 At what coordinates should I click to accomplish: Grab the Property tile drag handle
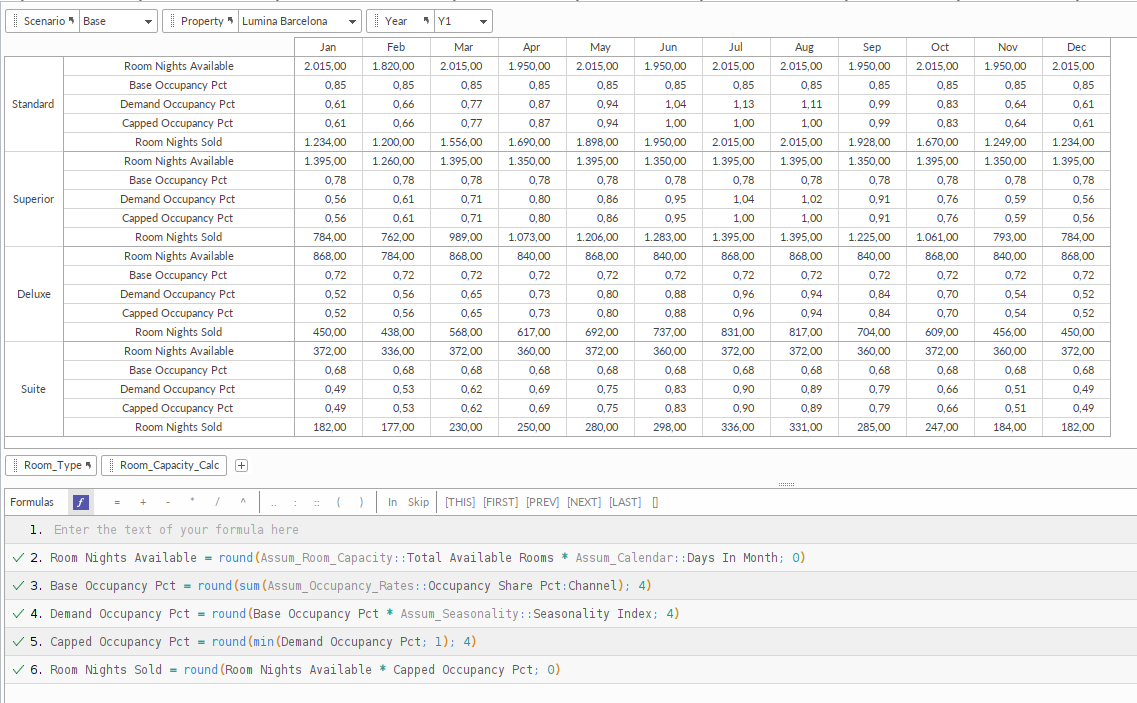coord(173,21)
